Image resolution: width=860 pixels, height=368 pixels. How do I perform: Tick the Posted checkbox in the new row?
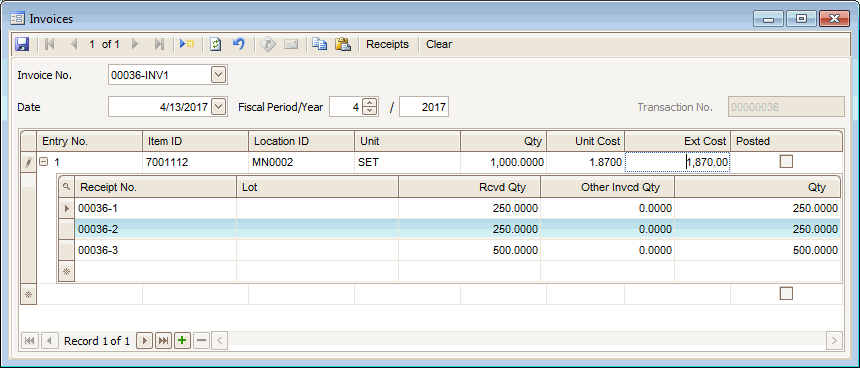coord(786,294)
